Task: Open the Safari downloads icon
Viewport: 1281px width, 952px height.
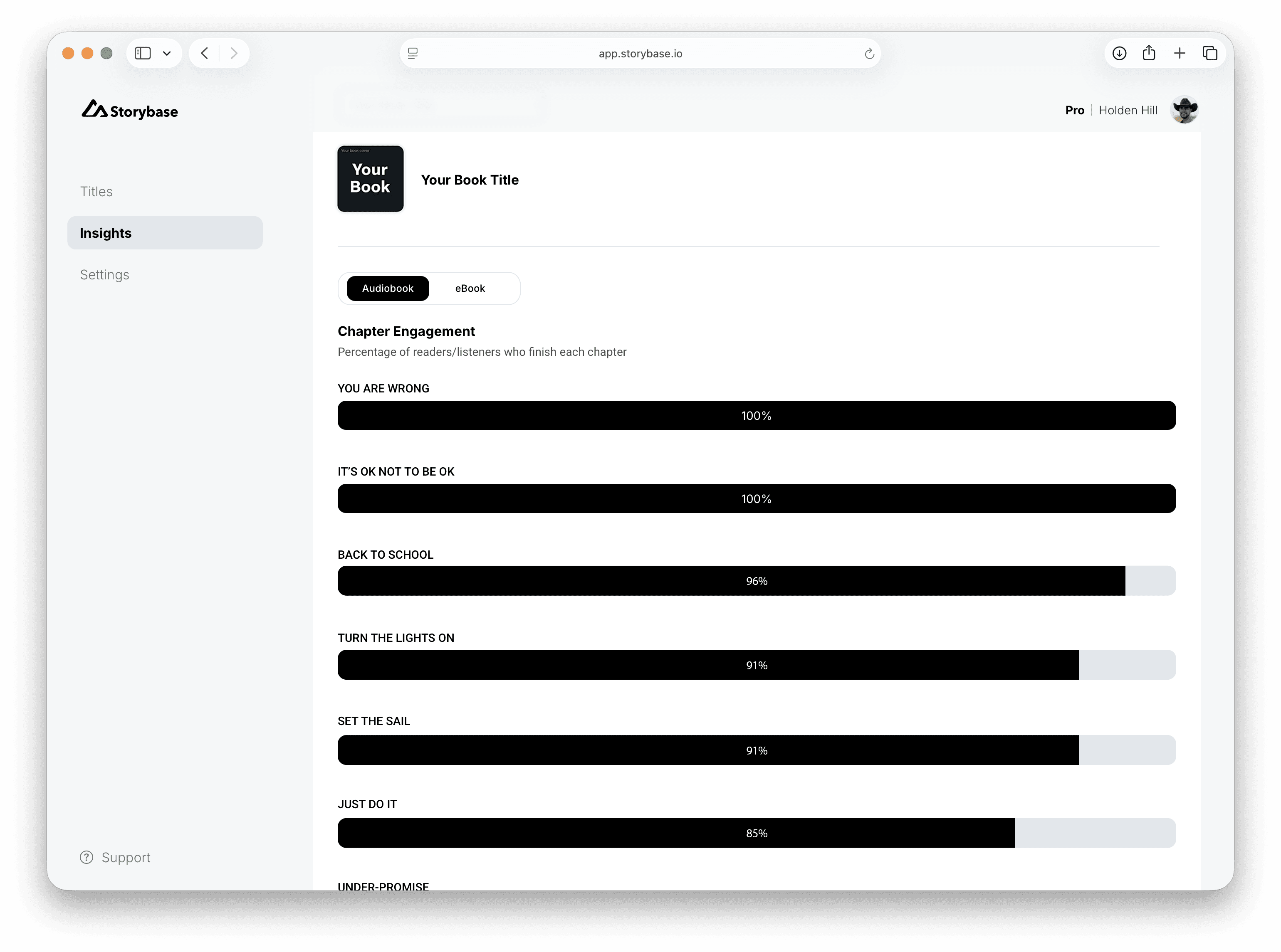Action: tap(1119, 54)
